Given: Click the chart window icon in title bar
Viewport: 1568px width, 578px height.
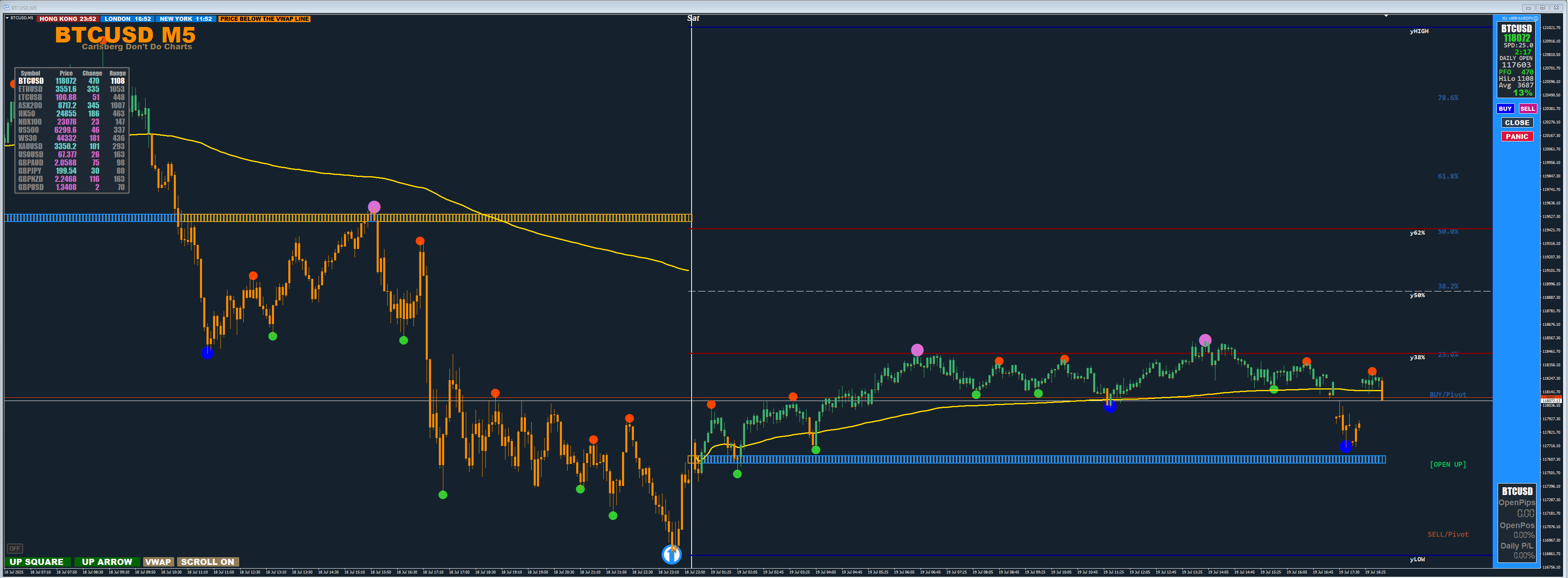Looking at the screenshot, I should tap(7, 8).
